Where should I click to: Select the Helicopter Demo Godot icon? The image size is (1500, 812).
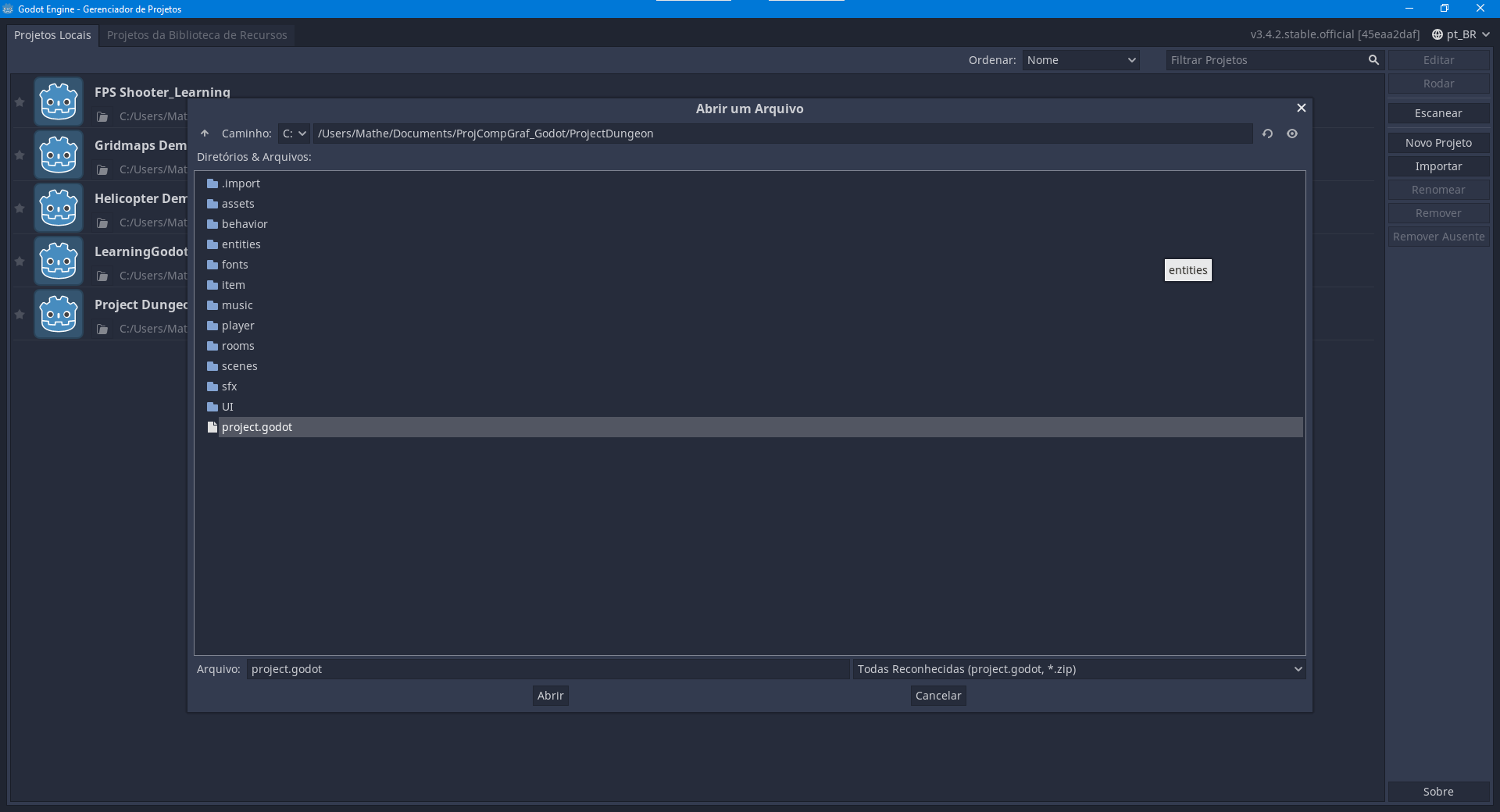point(59,208)
